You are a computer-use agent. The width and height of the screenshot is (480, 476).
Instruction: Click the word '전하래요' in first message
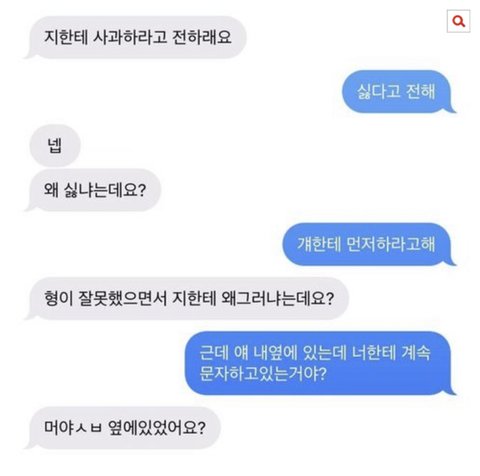[202, 37]
